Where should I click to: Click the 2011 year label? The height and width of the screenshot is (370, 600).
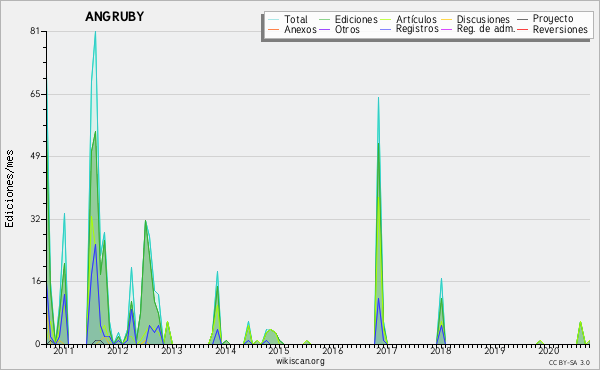coord(64,350)
